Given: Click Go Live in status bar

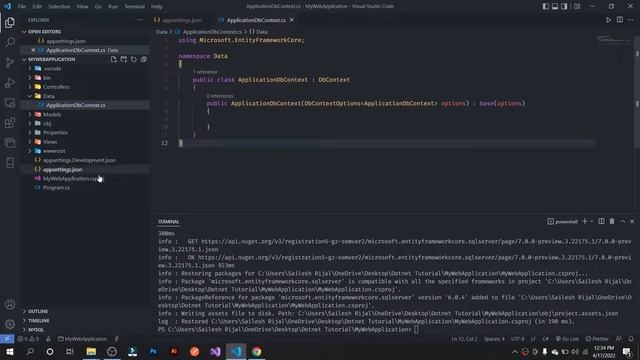Looking at the screenshot, I should 567,339.
